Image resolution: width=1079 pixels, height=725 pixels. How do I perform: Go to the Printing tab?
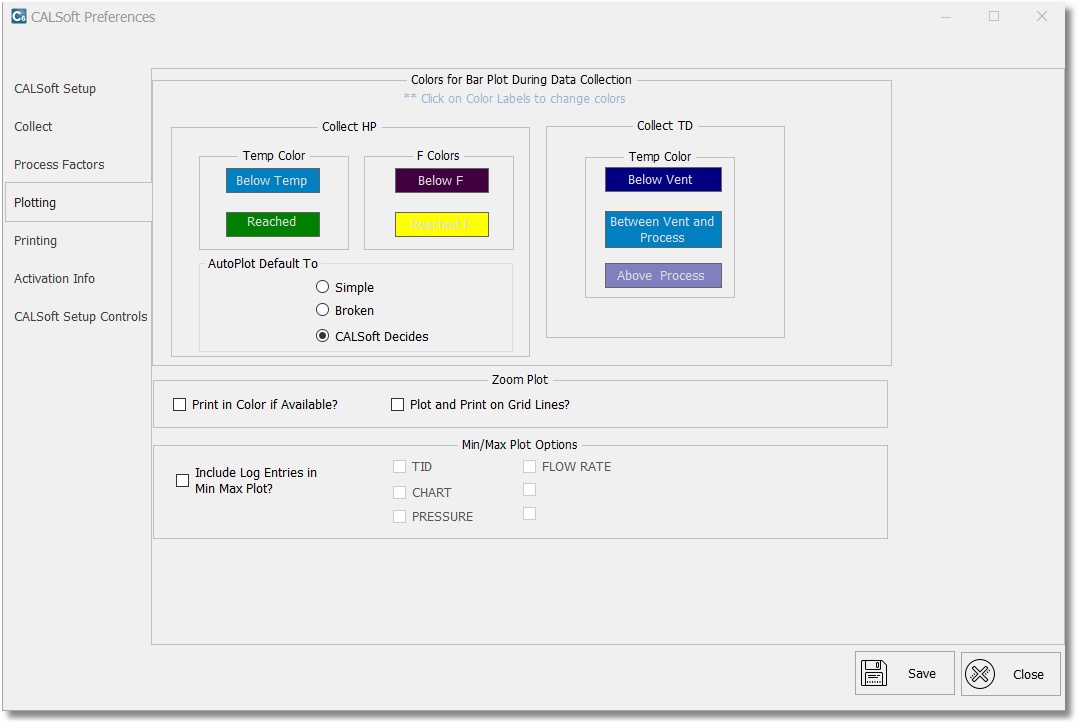click(35, 241)
